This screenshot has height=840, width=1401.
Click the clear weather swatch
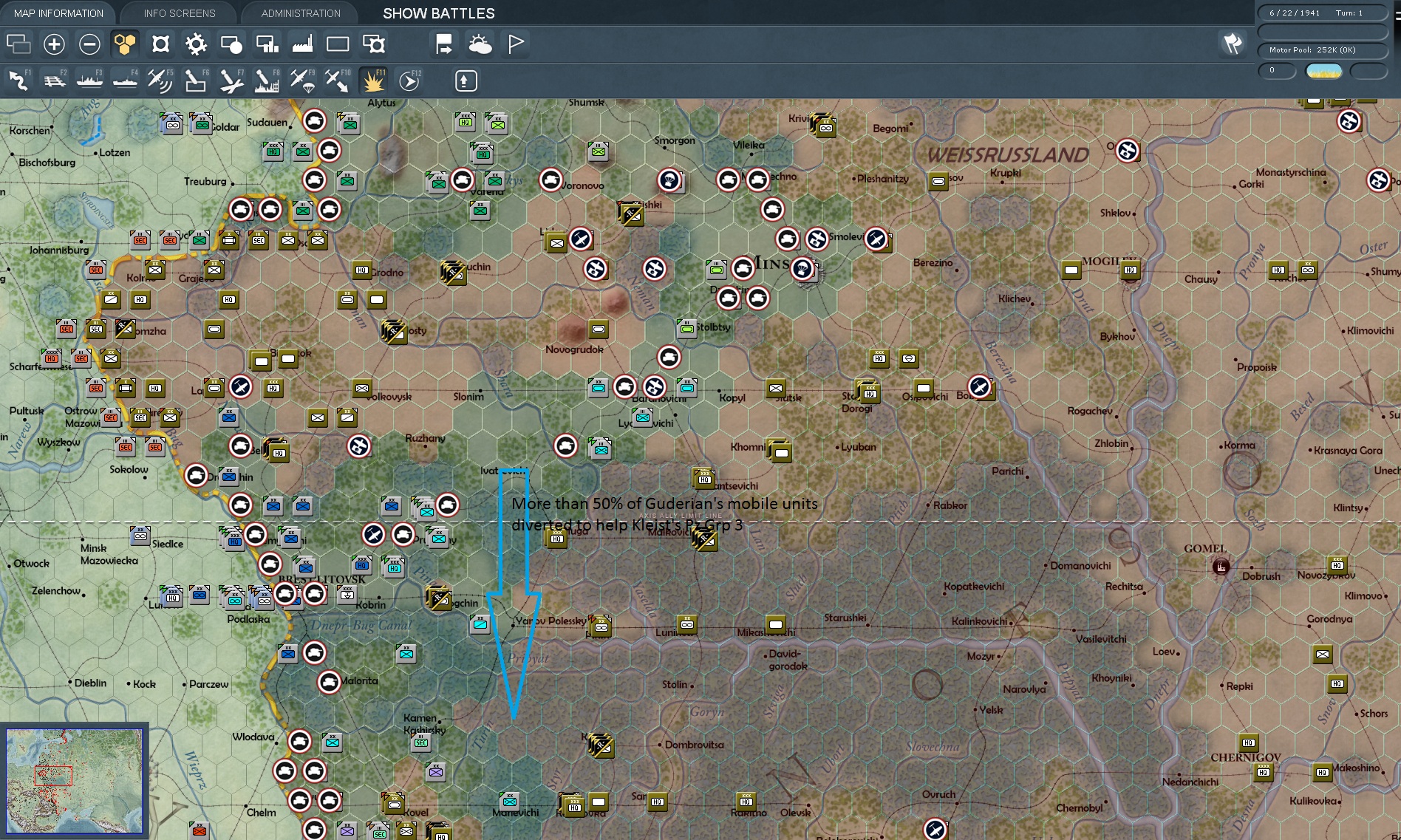click(1324, 71)
